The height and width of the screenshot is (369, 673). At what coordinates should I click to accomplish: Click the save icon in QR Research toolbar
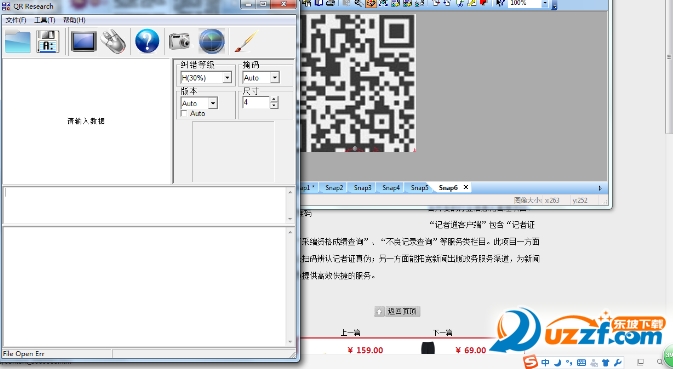[x=47, y=42]
